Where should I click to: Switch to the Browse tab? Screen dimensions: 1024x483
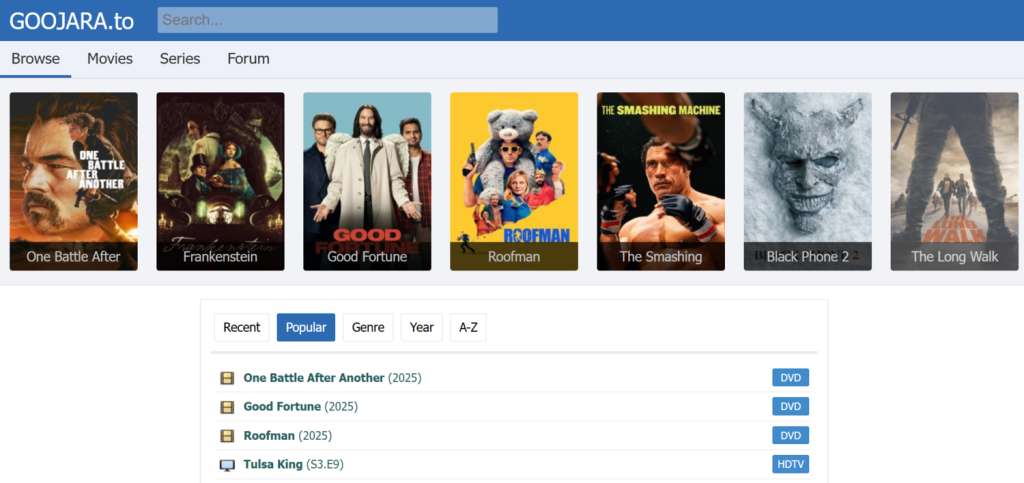pos(35,59)
